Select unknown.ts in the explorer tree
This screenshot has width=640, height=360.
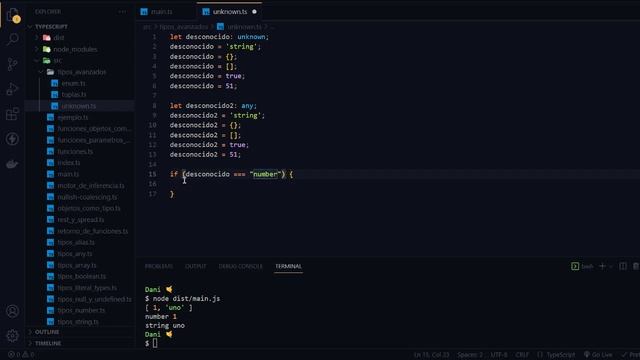coord(78,106)
